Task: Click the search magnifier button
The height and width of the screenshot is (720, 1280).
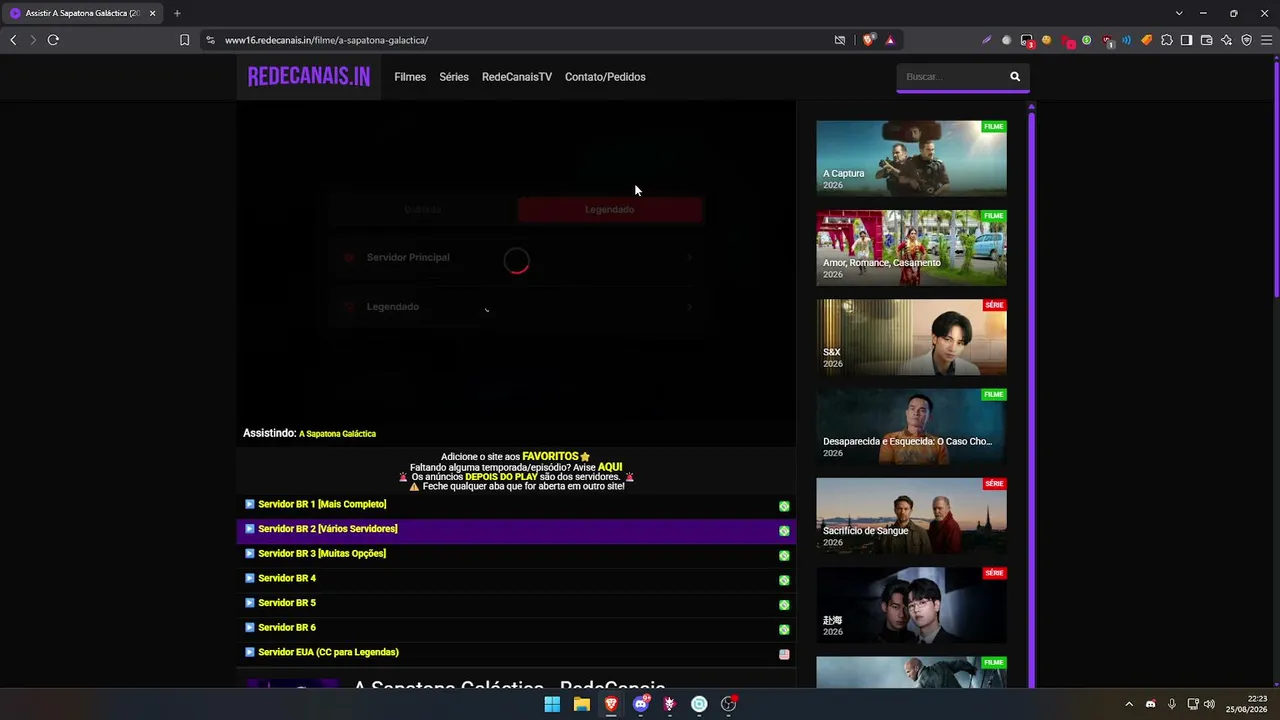Action: (1015, 77)
